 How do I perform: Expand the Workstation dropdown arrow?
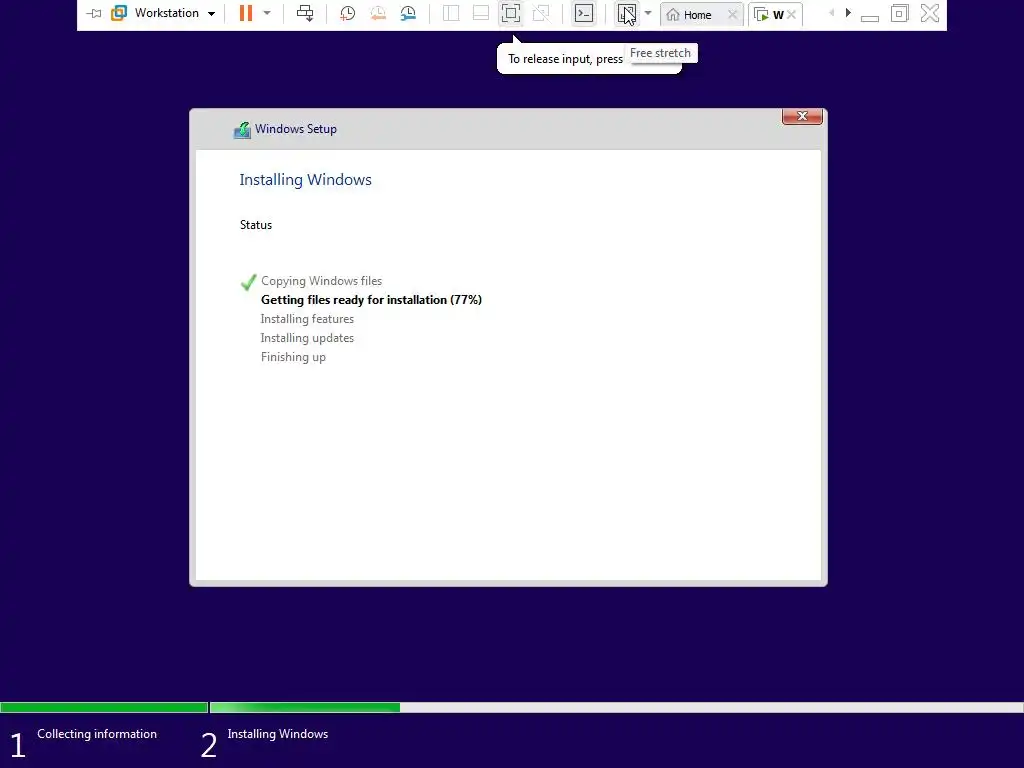pos(212,14)
